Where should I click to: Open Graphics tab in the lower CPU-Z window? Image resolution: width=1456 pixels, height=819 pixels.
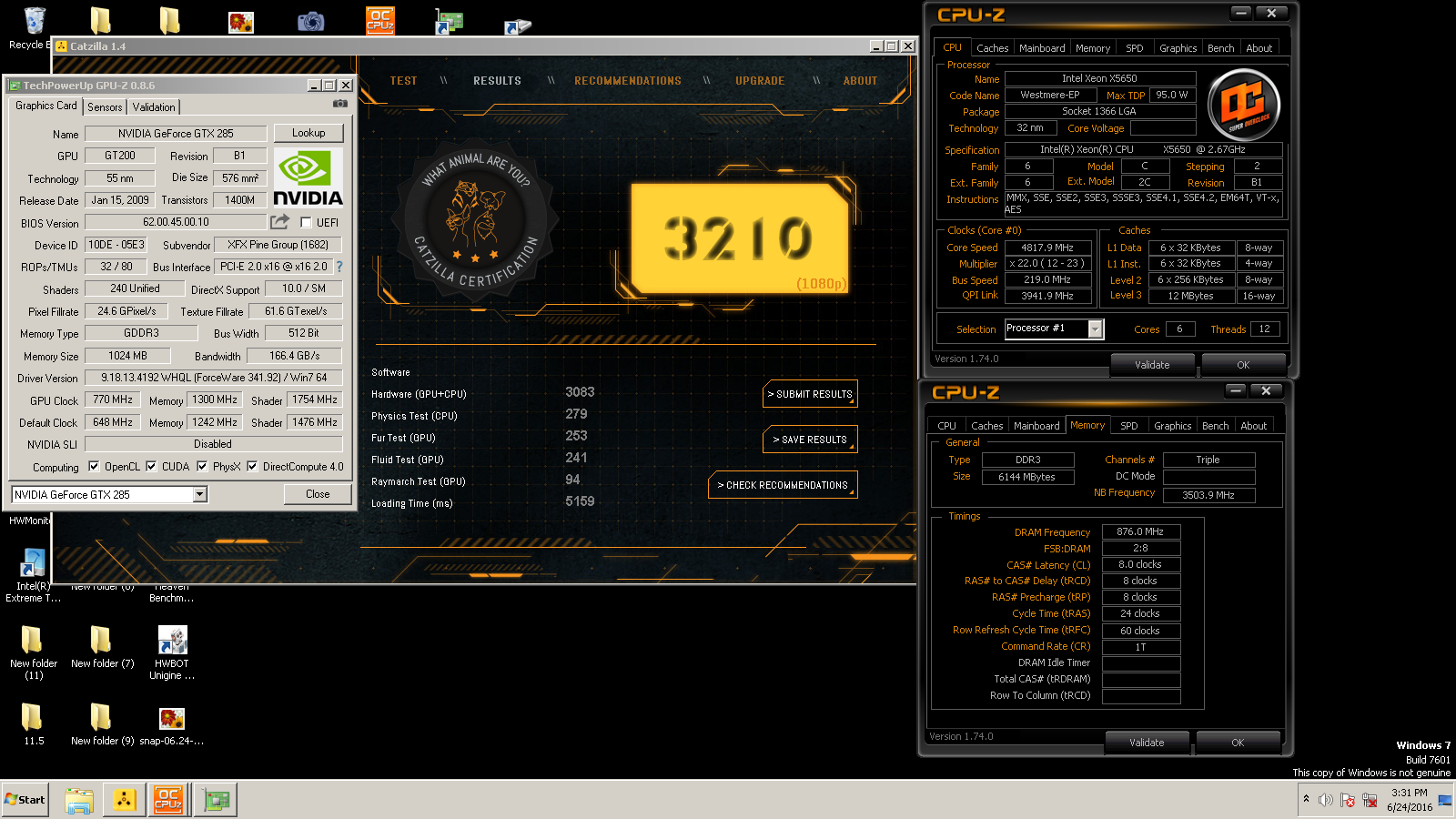1173,426
